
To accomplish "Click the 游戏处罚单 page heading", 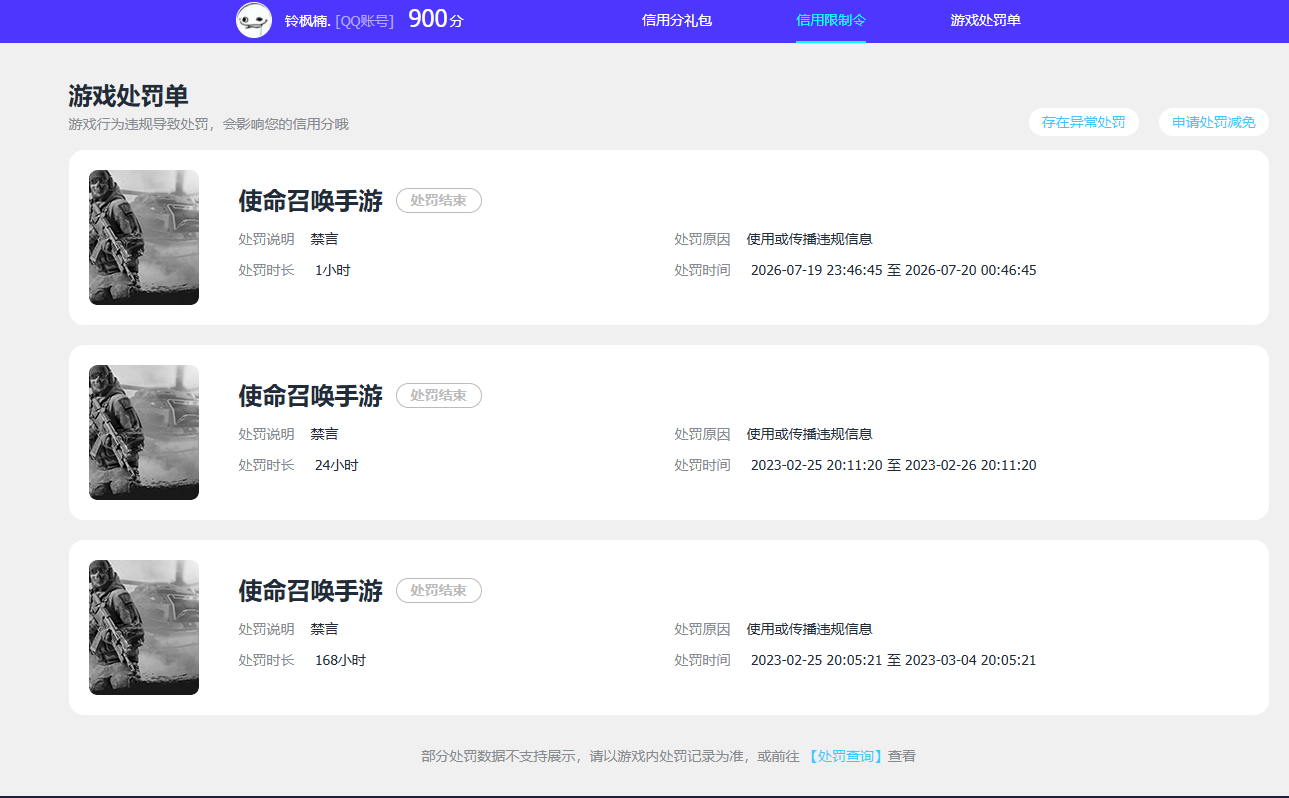I will [128, 96].
